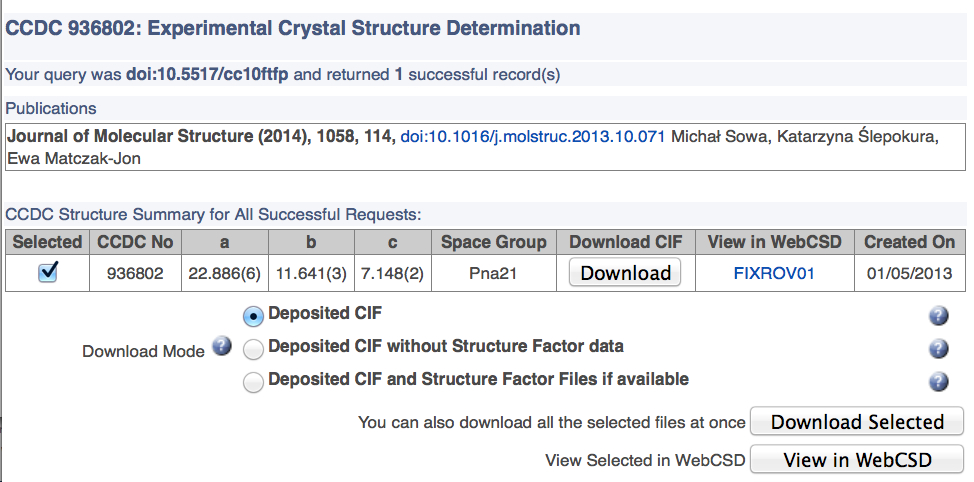This screenshot has height=482, width=974.
Task: Click the Space Group column header
Action: 494,242
